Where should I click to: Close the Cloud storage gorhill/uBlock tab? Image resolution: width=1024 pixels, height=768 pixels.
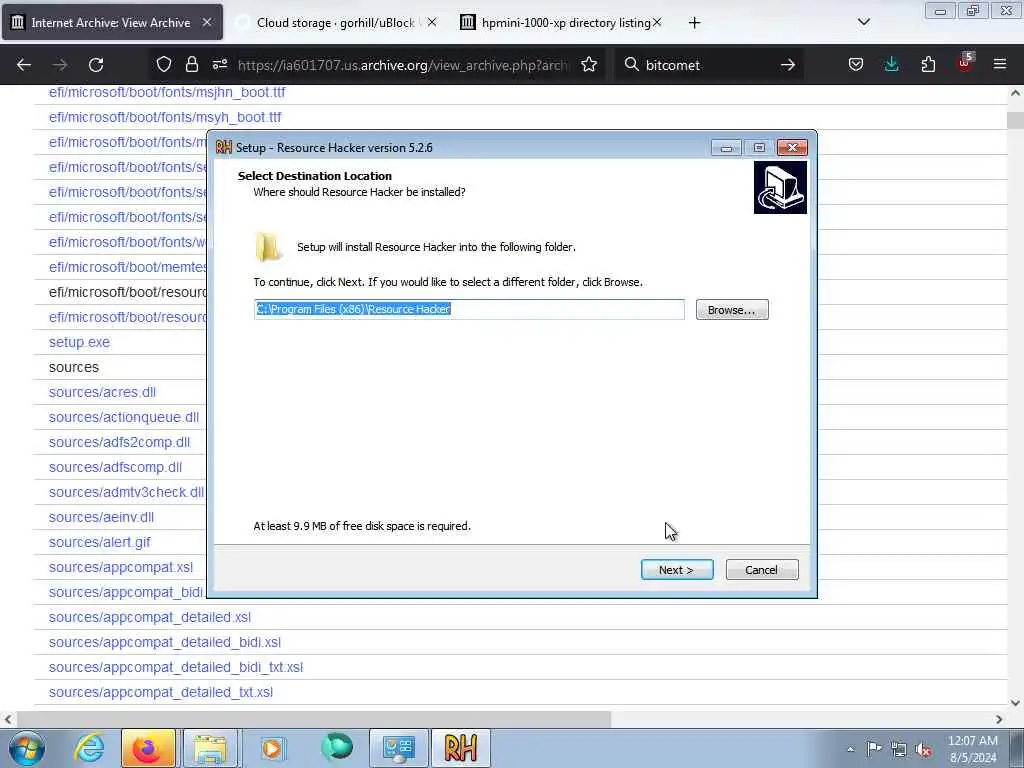coord(432,22)
